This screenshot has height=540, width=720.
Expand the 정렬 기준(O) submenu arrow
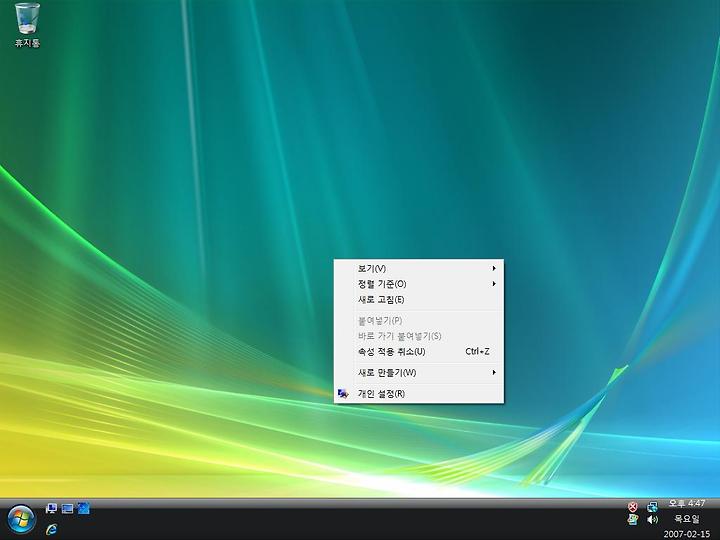coord(494,284)
